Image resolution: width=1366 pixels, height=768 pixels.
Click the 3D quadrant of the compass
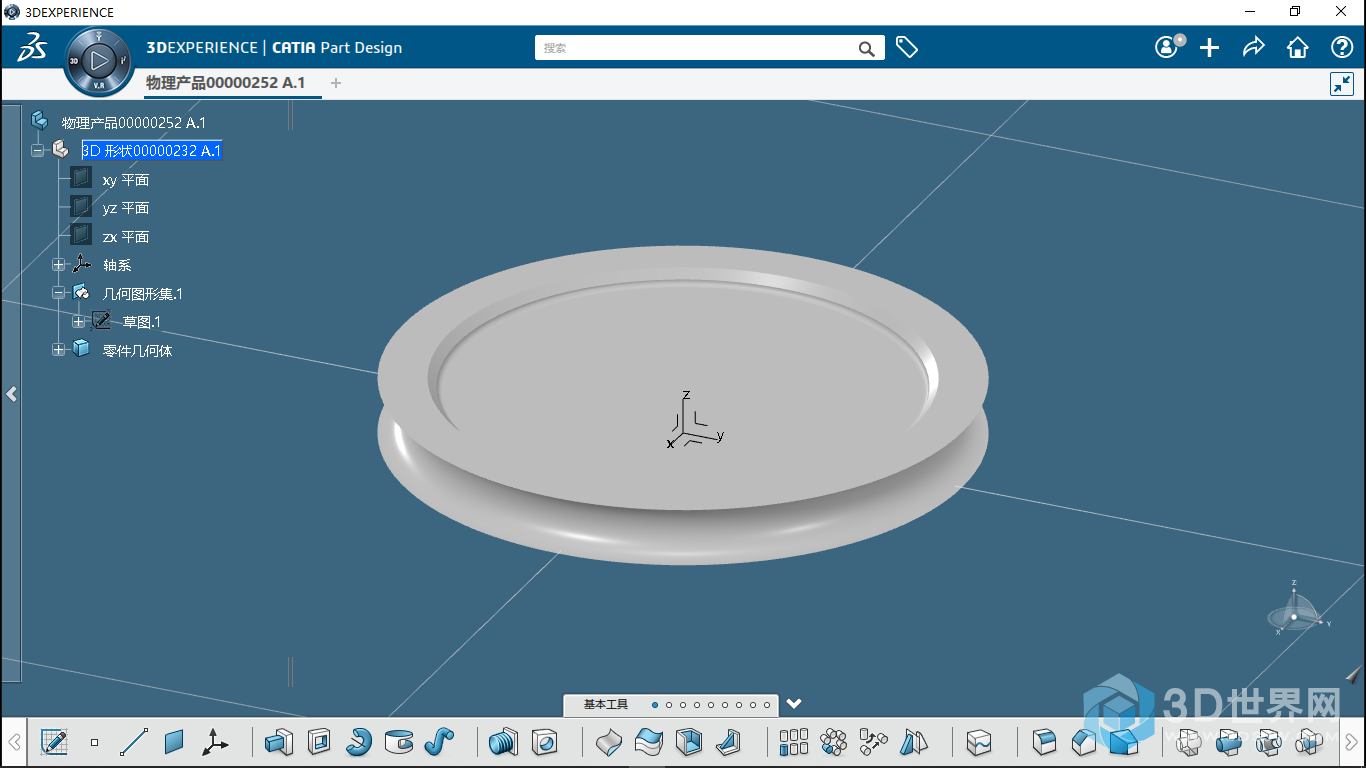(74, 61)
